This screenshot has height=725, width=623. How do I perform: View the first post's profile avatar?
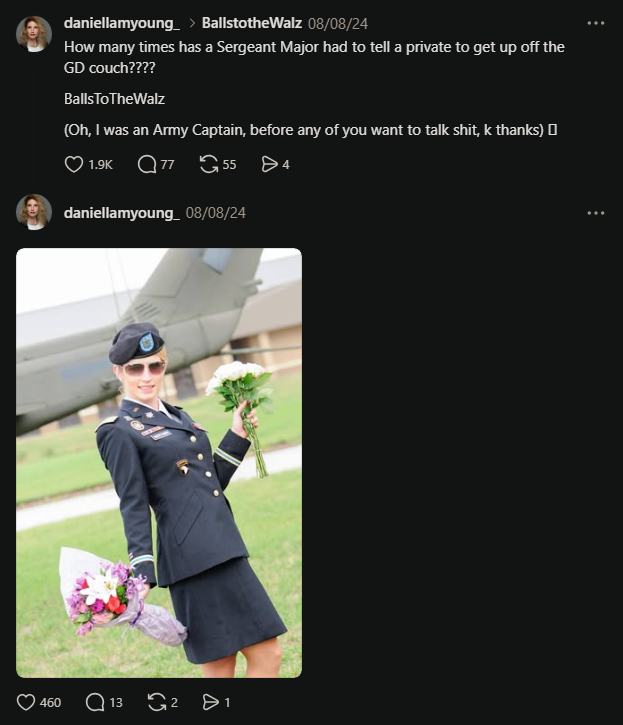pos(34,34)
